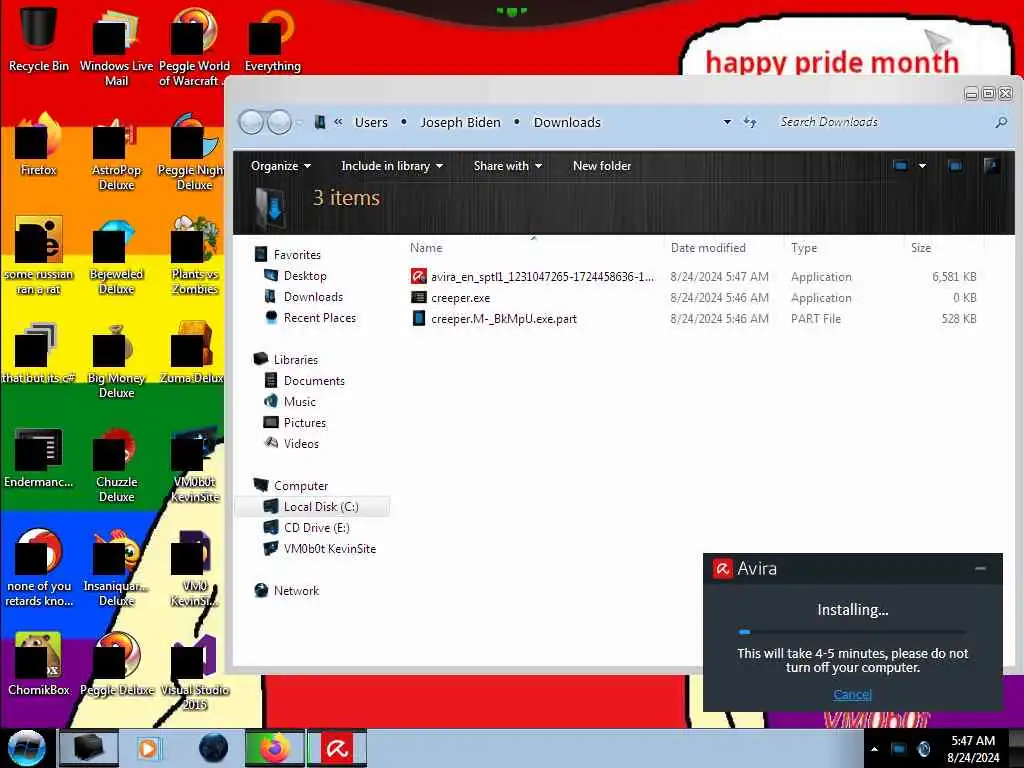This screenshot has width=1024, height=768.
Task: Click the Firefox taskbar button
Action: (x=274, y=748)
